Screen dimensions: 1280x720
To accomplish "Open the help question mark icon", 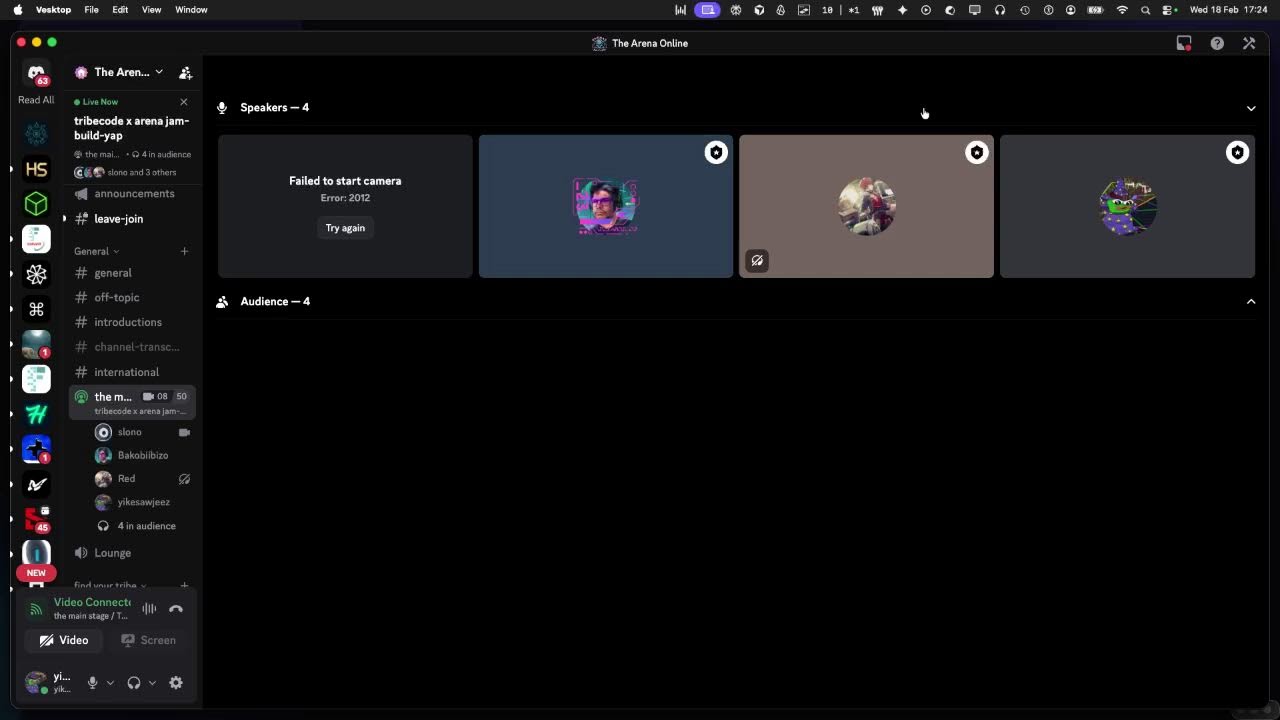I will click(1217, 43).
